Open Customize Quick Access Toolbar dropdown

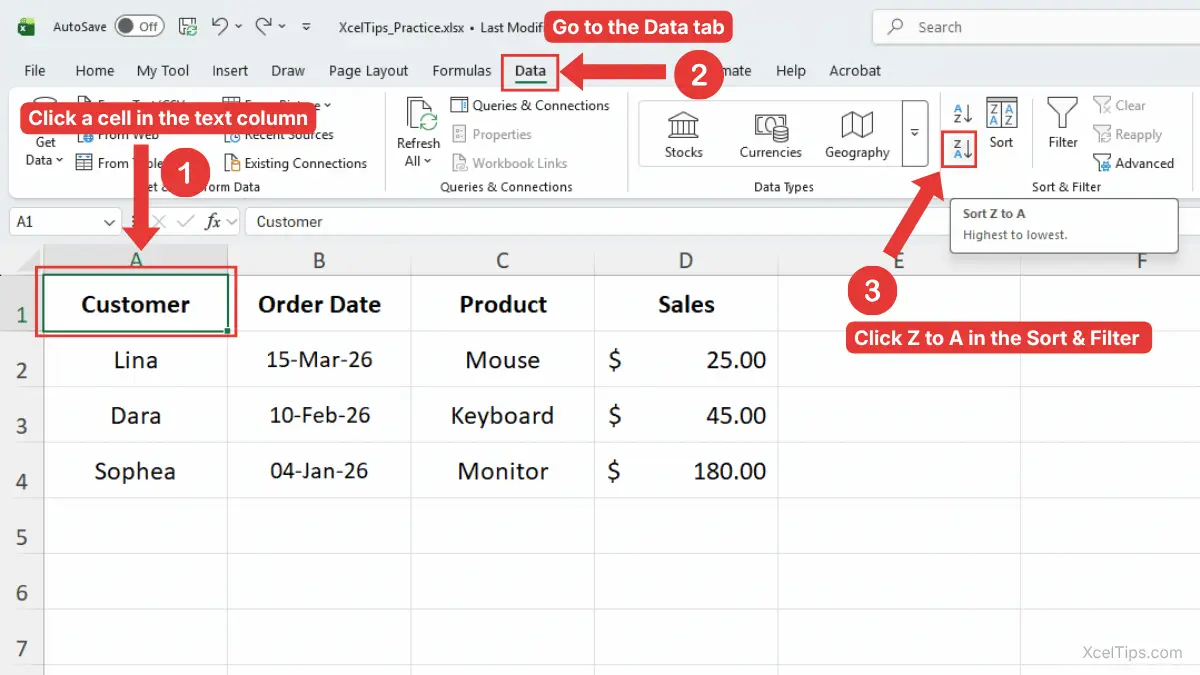tap(306, 27)
